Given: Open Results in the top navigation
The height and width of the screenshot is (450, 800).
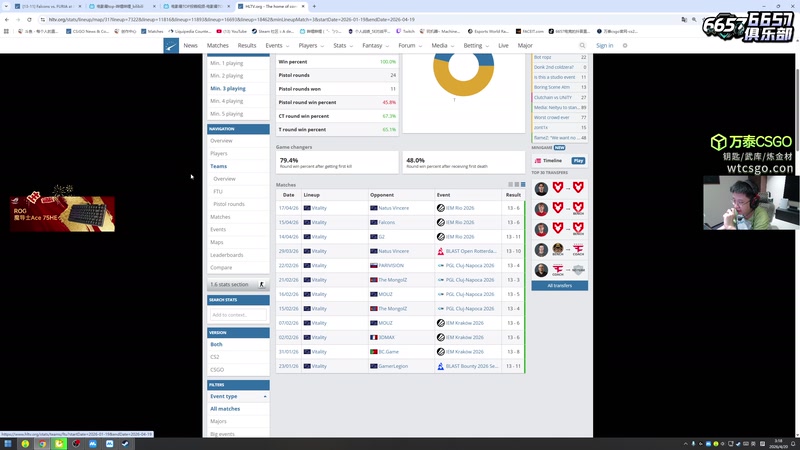Looking at the screenshot, I should pos(247,46).
